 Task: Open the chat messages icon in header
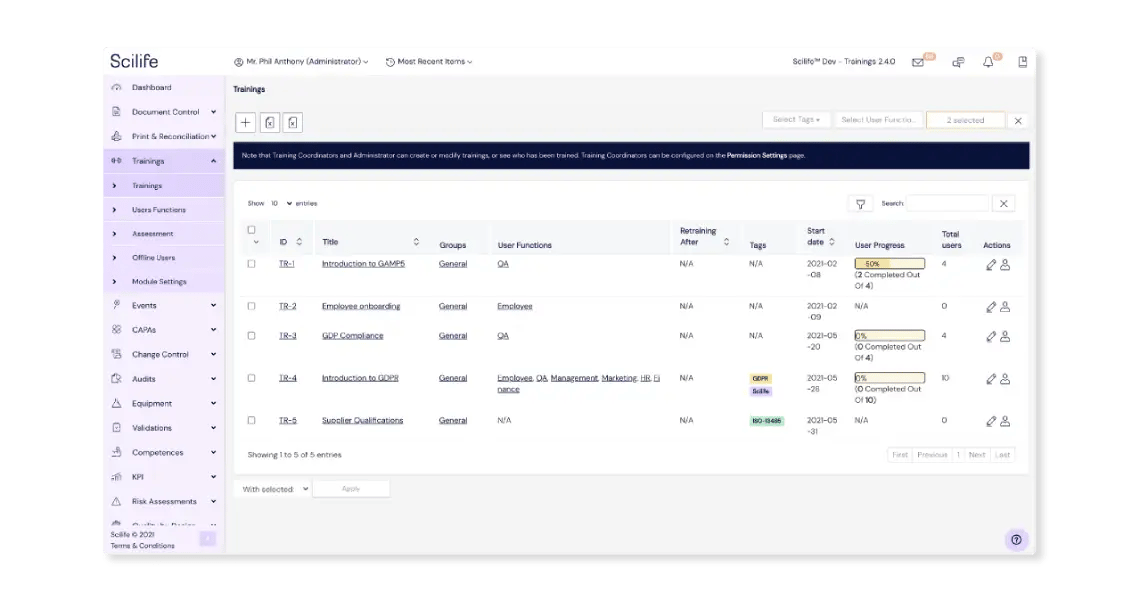[x=958, y=62]
